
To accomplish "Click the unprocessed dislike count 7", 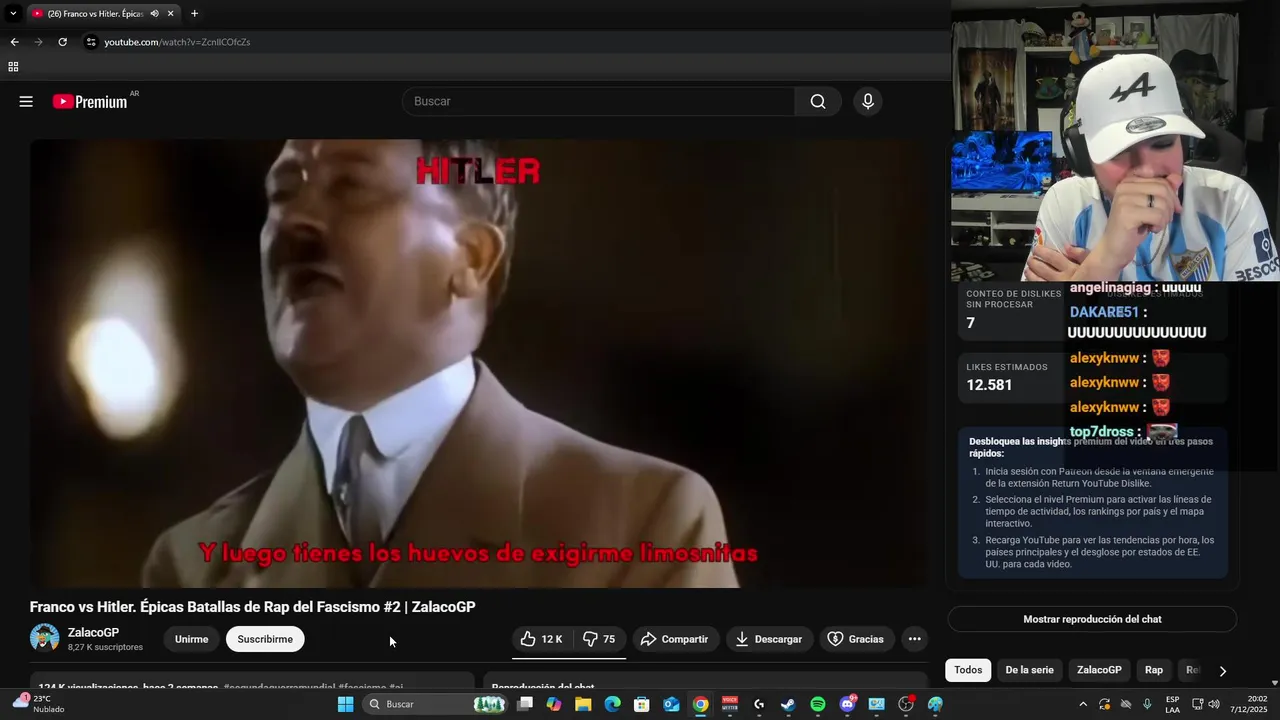I will (x=970, y=323).
